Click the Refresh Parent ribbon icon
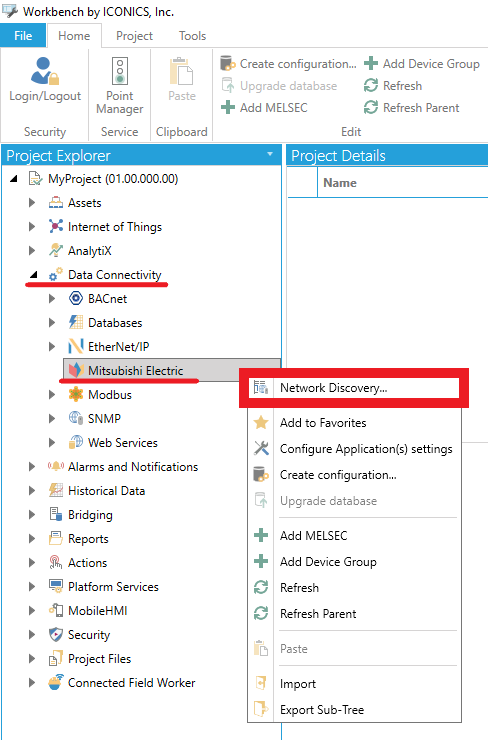The width and height of the screenshot is (488, 740). pos(371,108)
